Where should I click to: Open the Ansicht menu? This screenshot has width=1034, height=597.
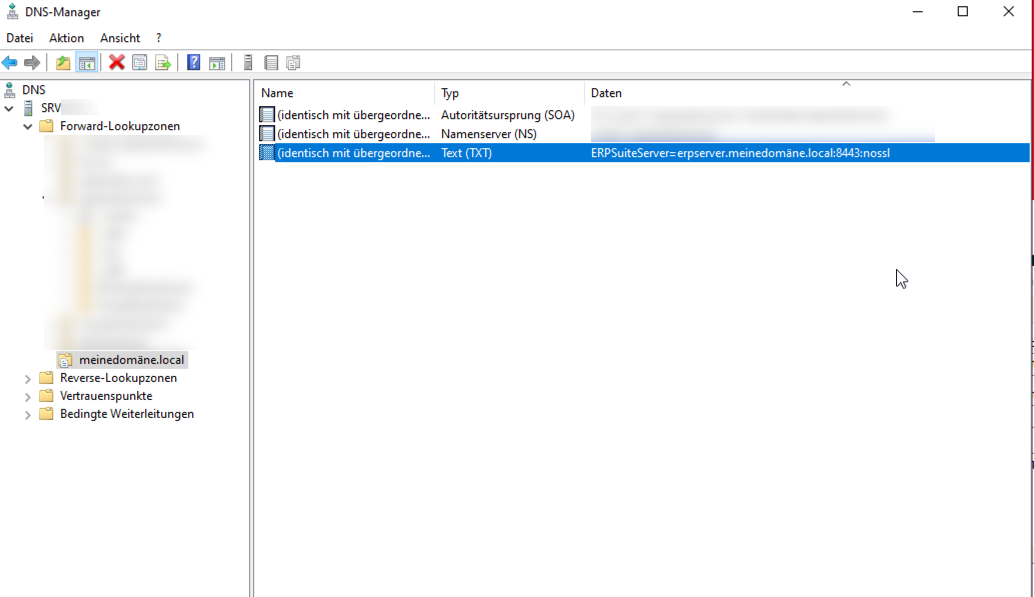(x=120, y=38)
